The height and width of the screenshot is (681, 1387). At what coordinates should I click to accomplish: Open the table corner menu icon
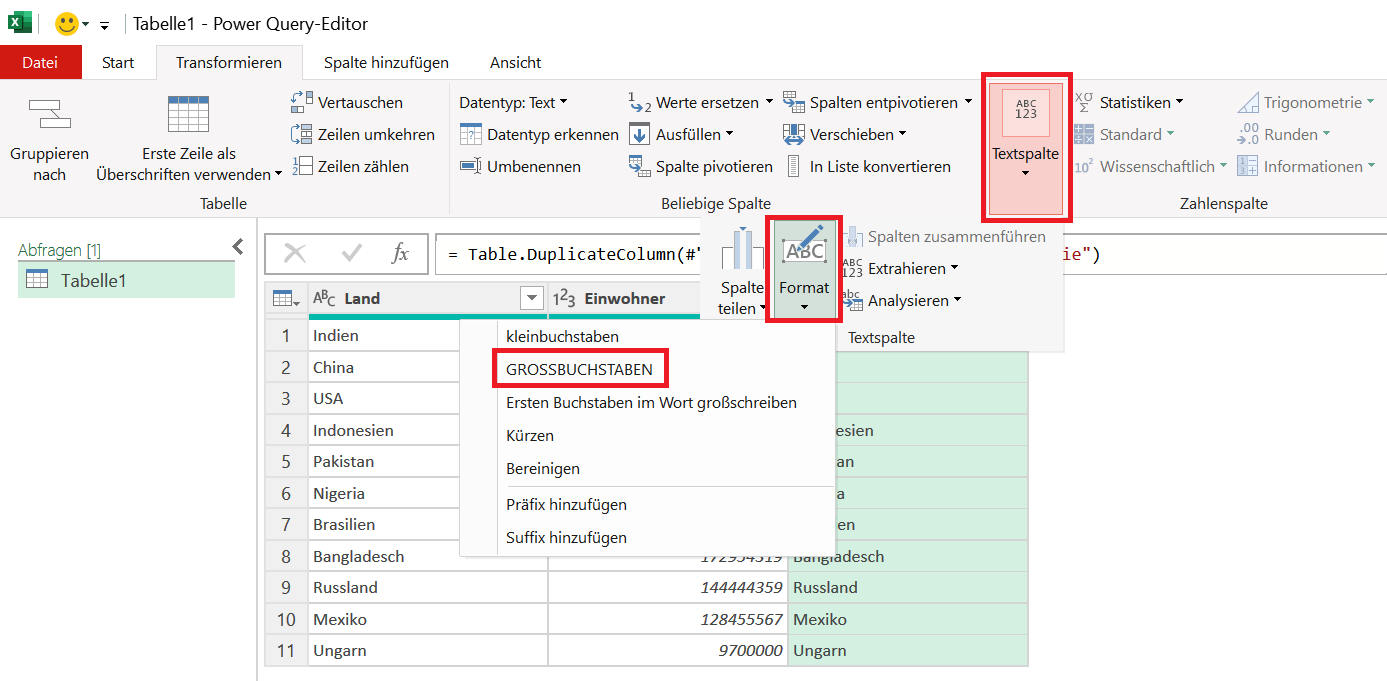tap(286, 298)
